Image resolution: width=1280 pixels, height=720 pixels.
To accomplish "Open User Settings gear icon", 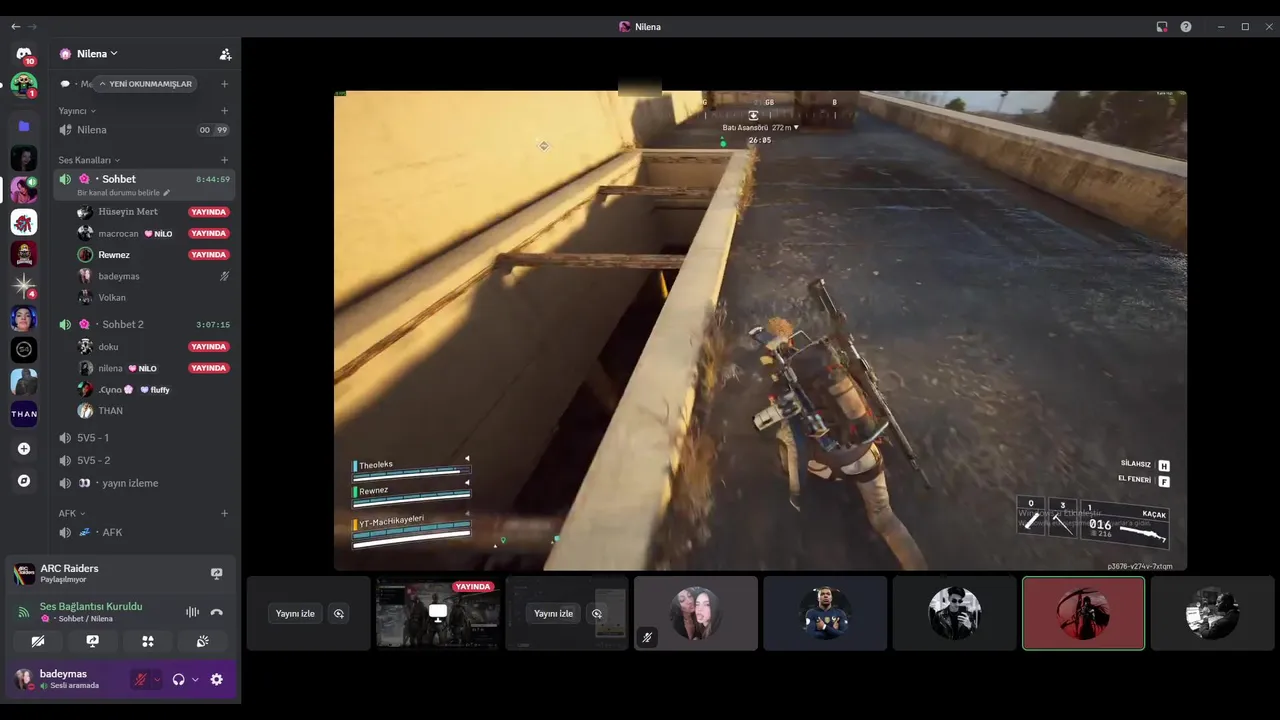I will [x=216, y=680].
